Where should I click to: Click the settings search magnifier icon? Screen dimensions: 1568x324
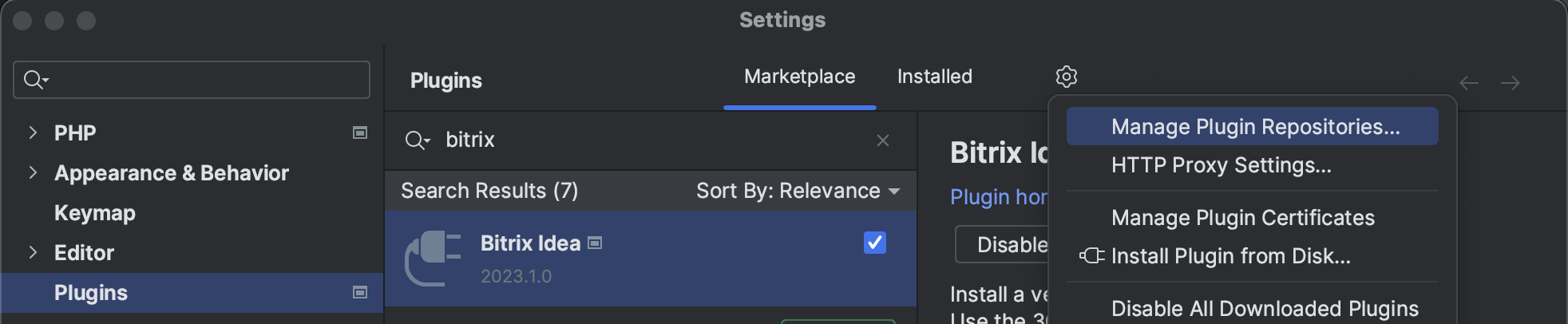point(36,80)
